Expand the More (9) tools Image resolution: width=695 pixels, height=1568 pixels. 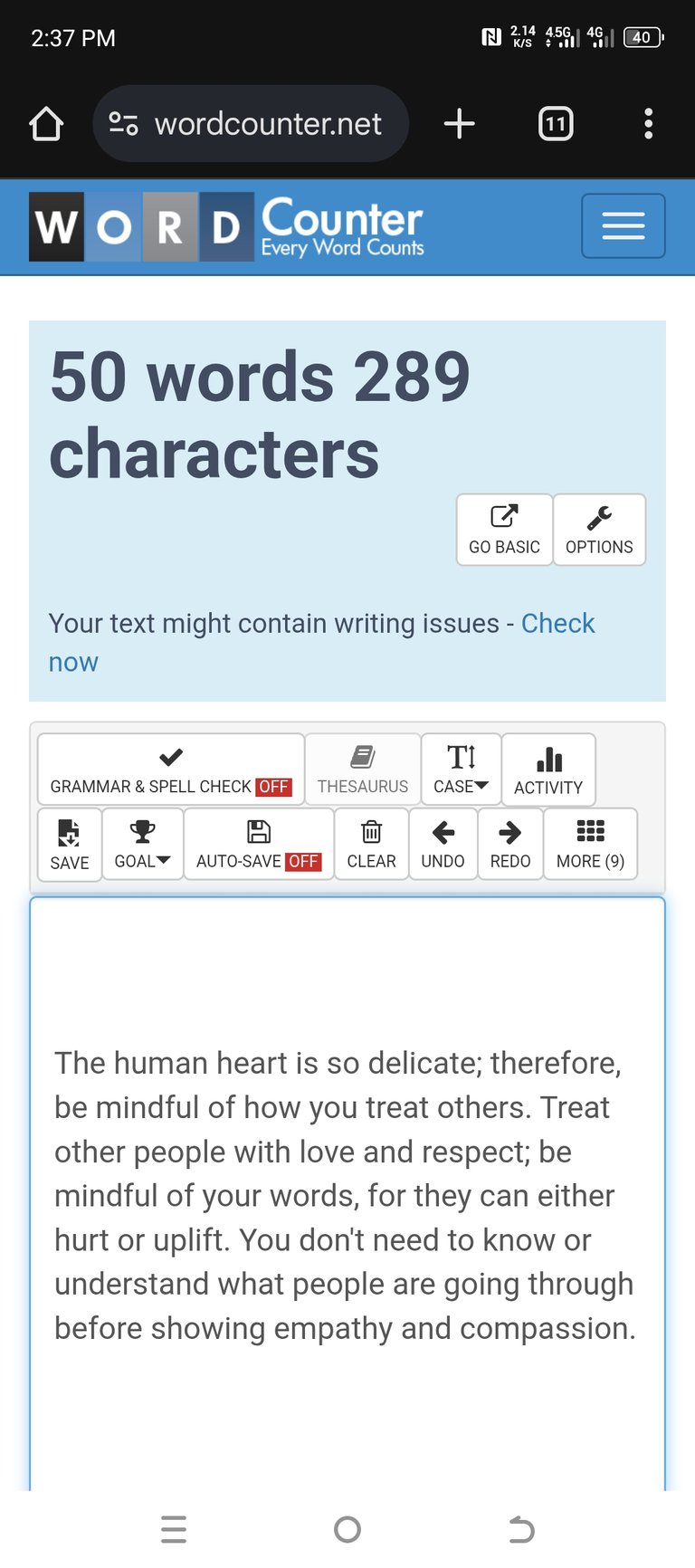(590, 844)
